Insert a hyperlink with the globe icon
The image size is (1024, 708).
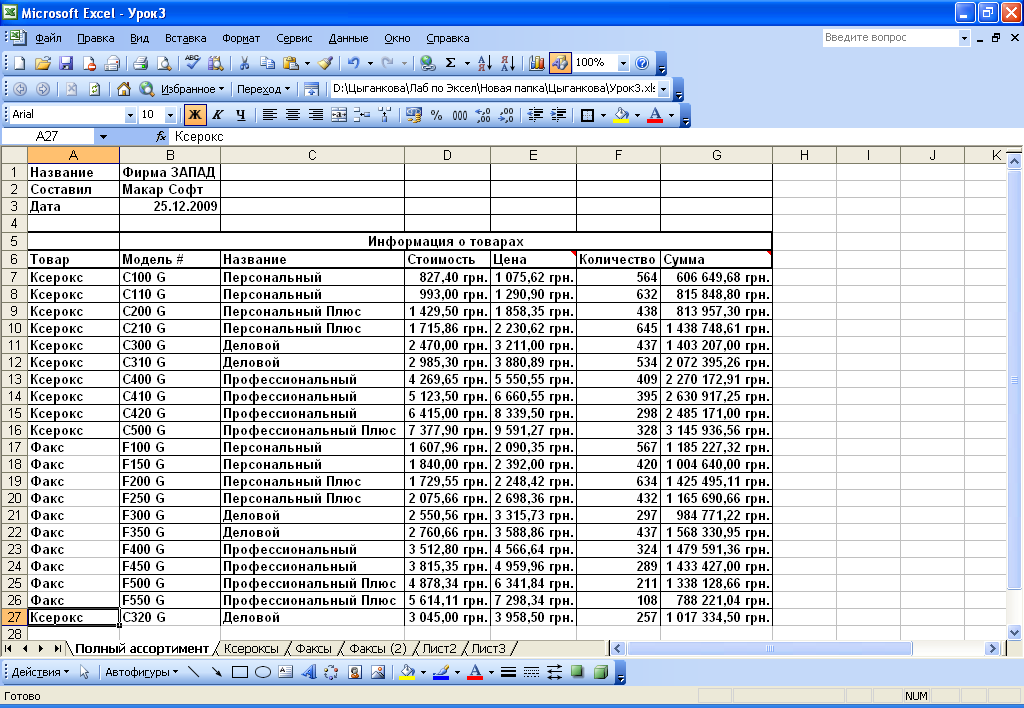click(x=428, y=63)
